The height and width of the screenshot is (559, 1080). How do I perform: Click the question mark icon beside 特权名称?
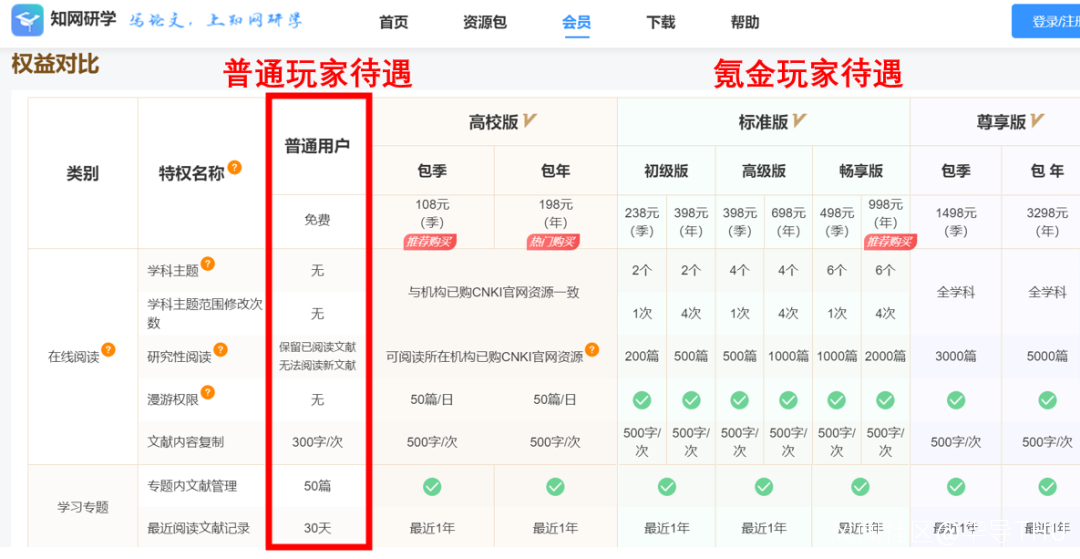[x=235, y=167]
